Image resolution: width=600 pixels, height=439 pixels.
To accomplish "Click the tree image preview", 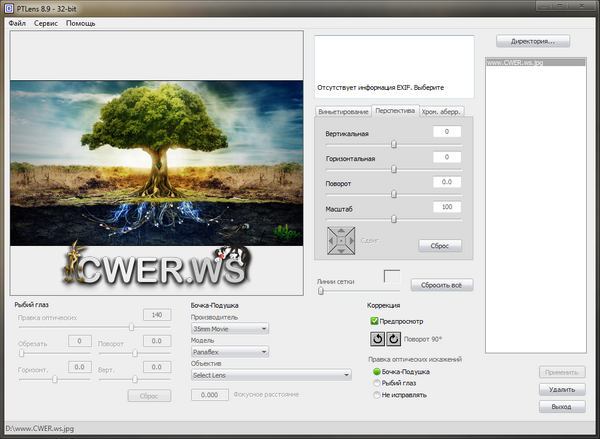I will pyautogui.click(x=157, y=163).
